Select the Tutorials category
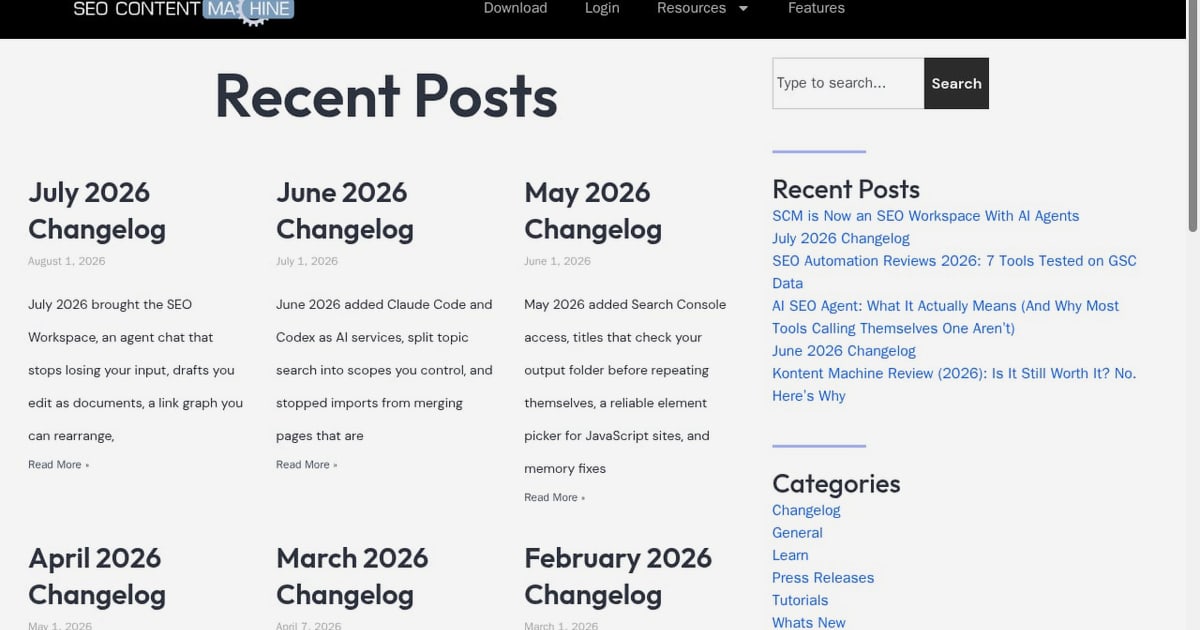The height and width of the screenshot is (630, 1200). 800,600
